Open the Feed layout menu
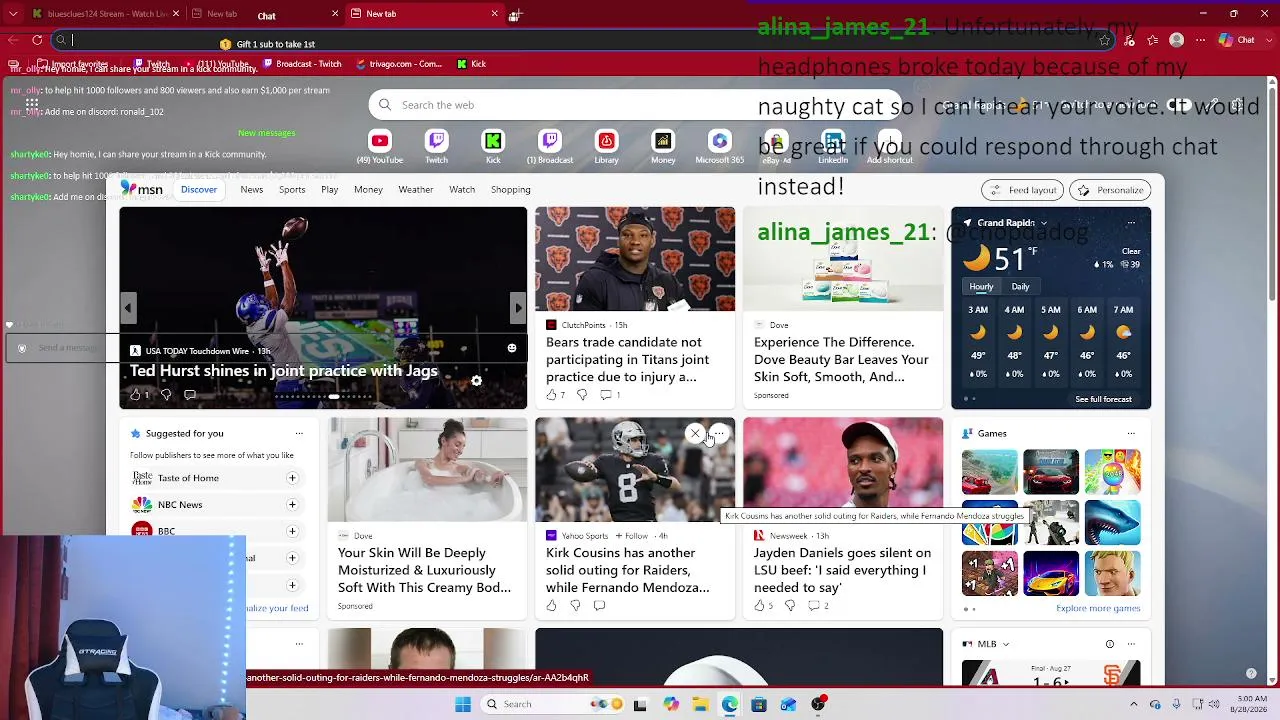1280x720 pixels. [x=1022, y=190]
